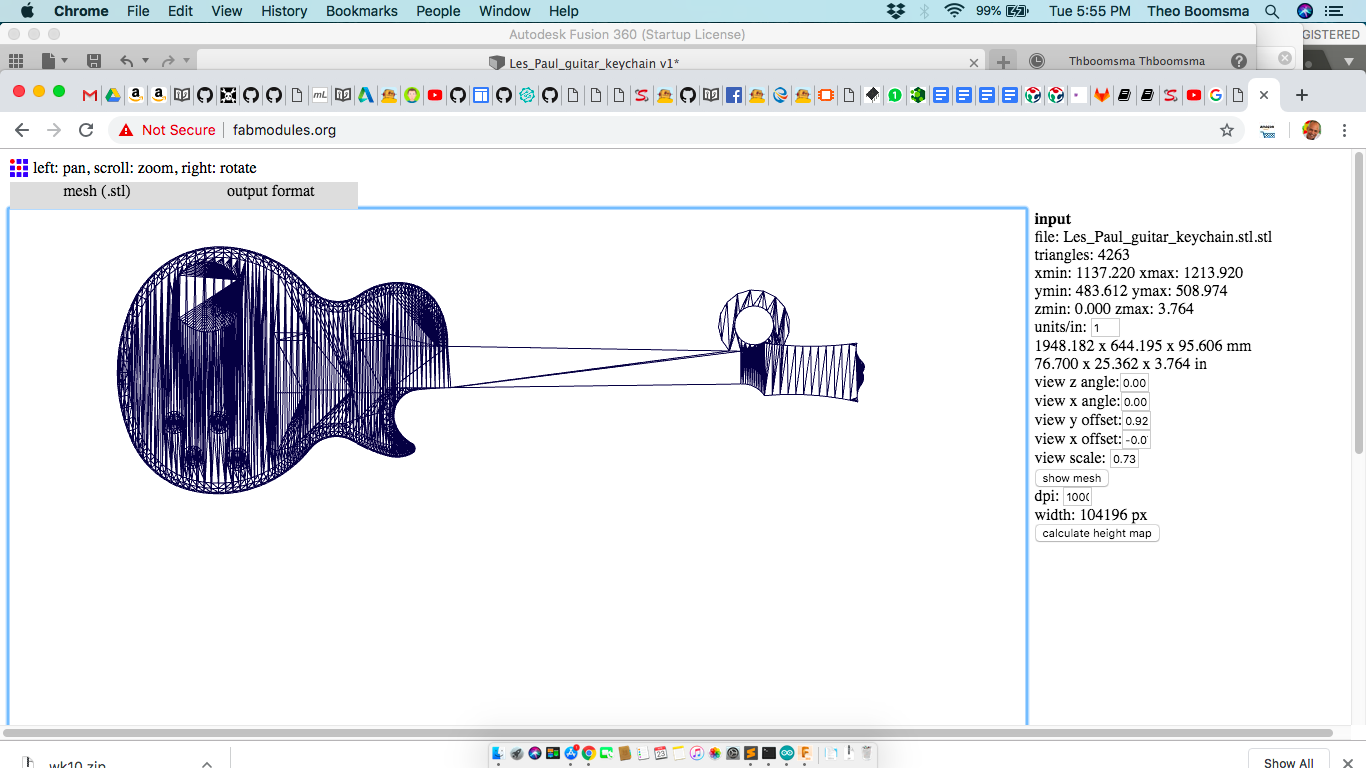
Task: Open the Chrome profile avatar
Action: [1312, 130]
